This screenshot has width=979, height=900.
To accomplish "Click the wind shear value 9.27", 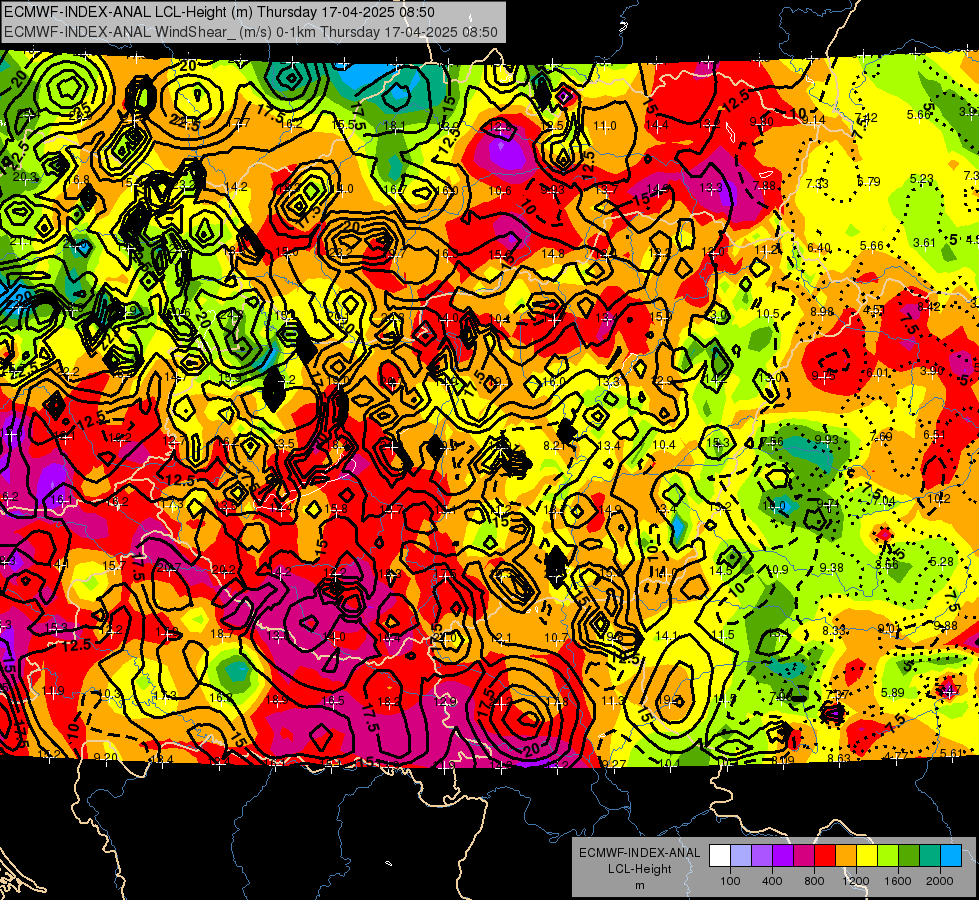I will (614, 764).
